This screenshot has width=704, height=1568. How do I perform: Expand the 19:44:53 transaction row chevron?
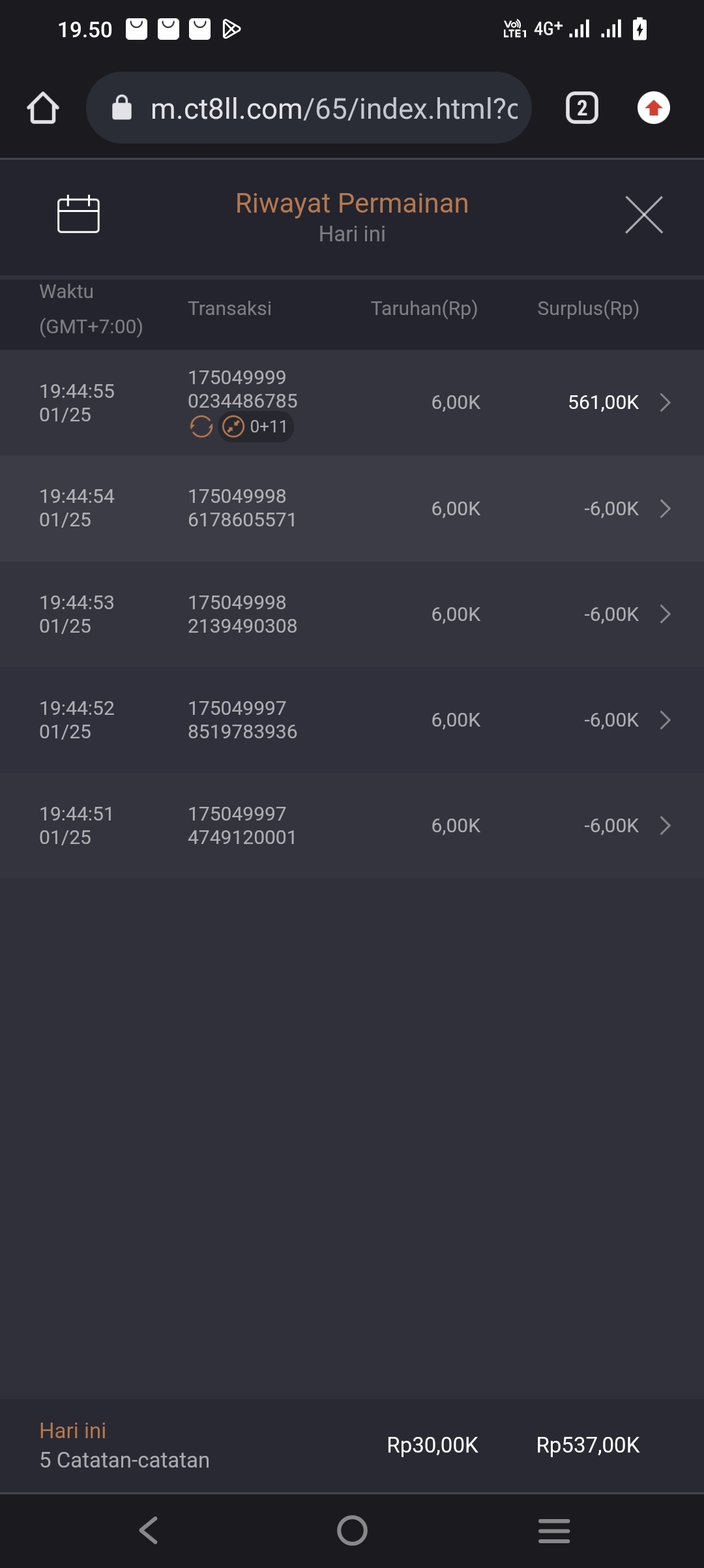(x=665, y=614)
